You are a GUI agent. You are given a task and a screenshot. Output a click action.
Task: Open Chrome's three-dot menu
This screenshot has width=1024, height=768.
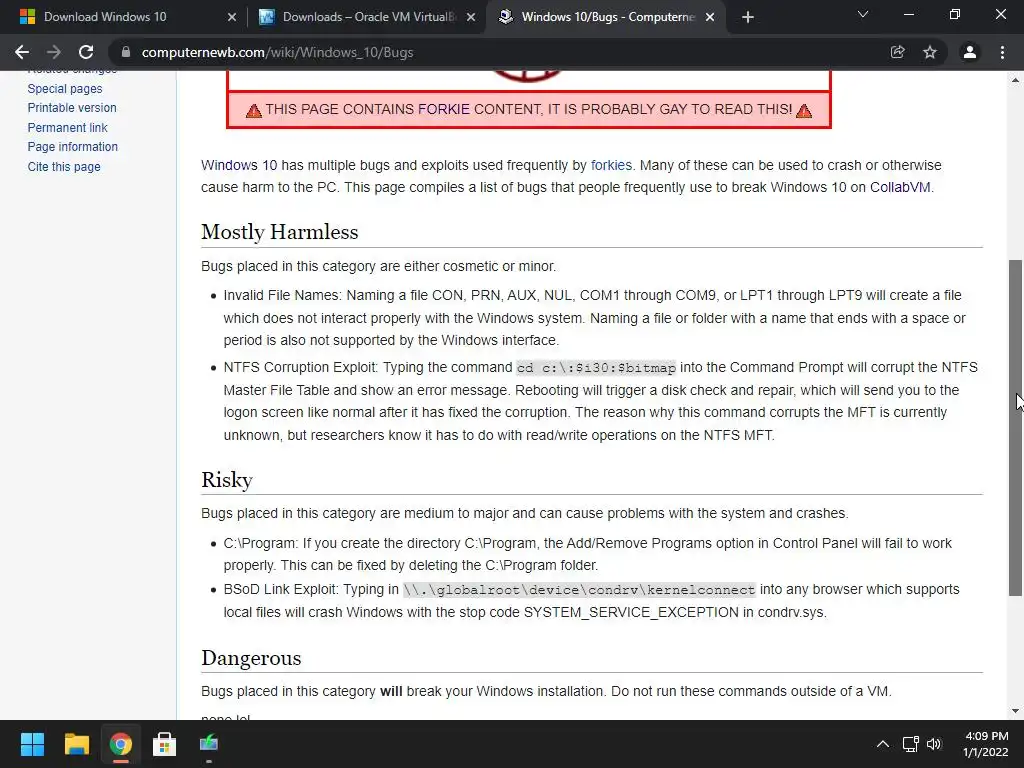click(x=1002, y=52)
